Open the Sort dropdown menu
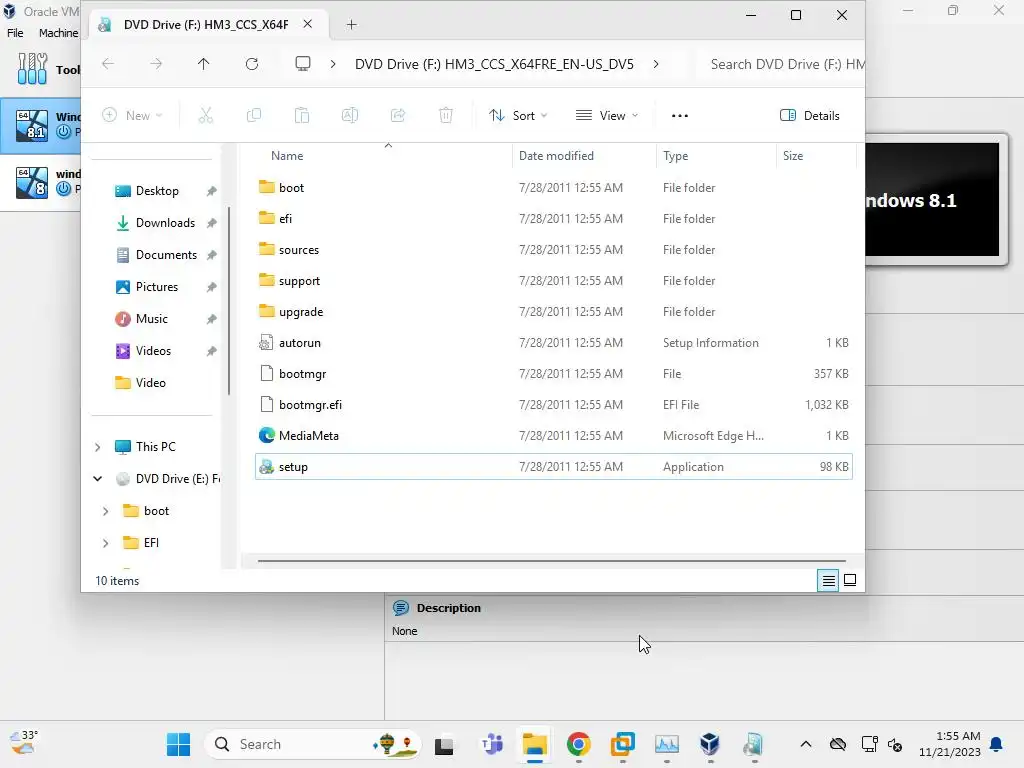The image size is (1024, 768). [x=519, y=116]
